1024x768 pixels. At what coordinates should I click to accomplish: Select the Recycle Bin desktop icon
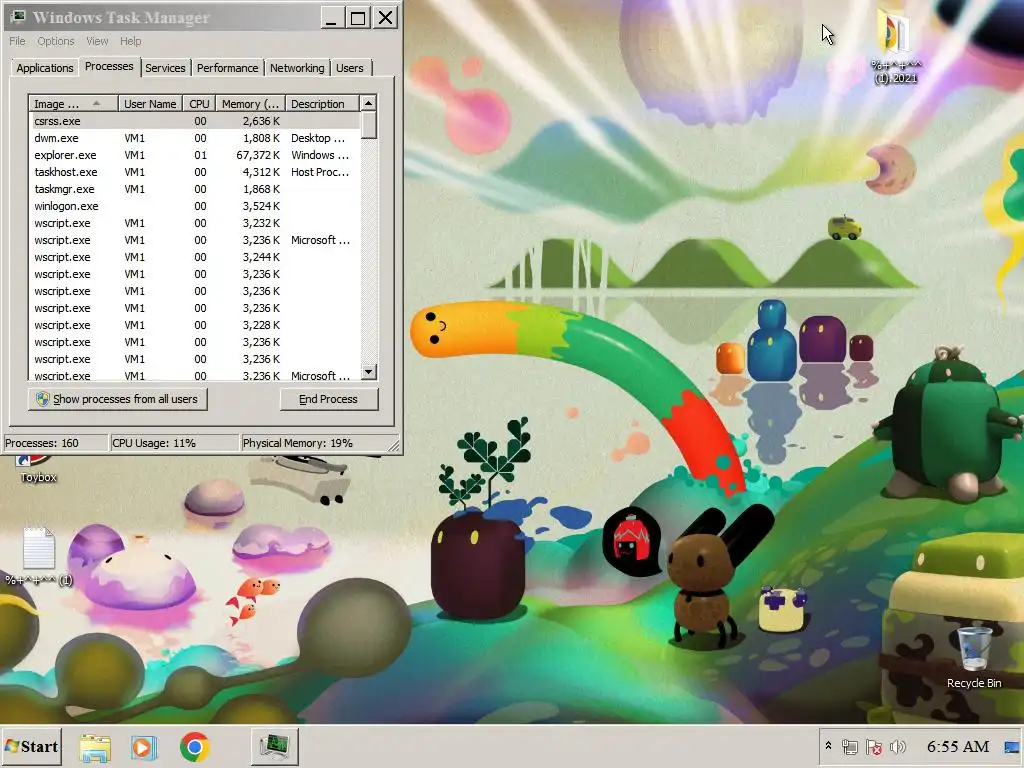point(974,657)
